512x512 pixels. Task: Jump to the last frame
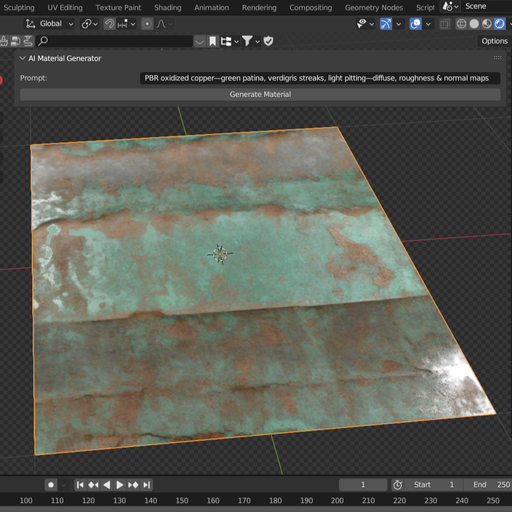point(146,485)
